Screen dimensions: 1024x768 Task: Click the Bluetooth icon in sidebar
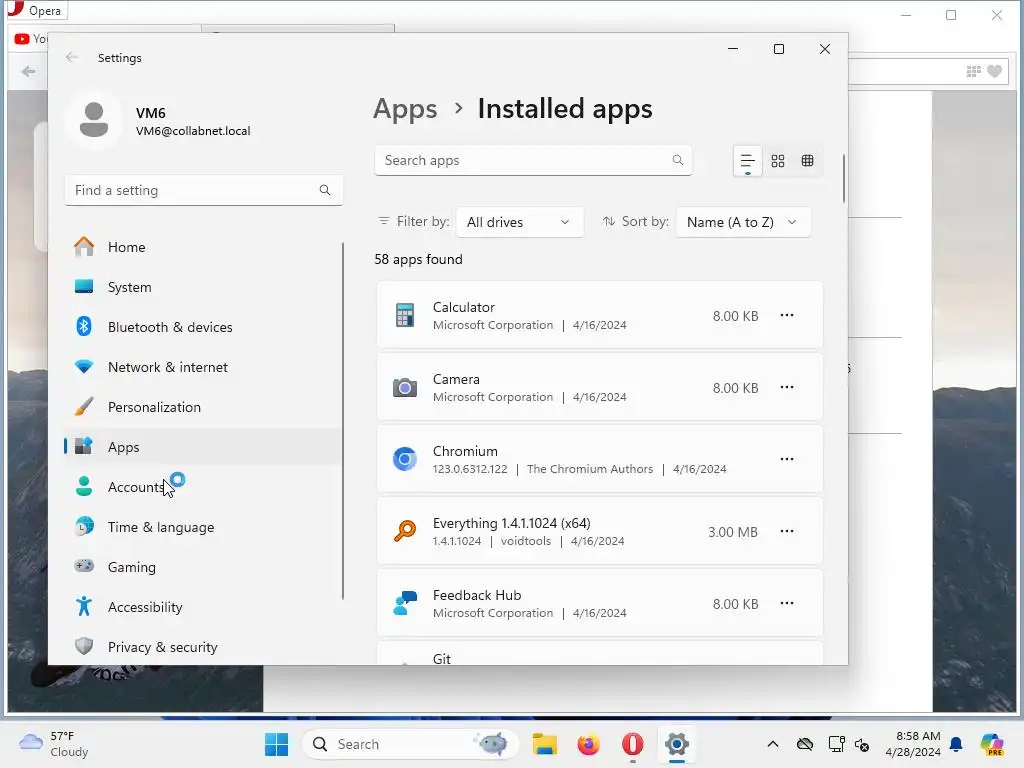84,326
